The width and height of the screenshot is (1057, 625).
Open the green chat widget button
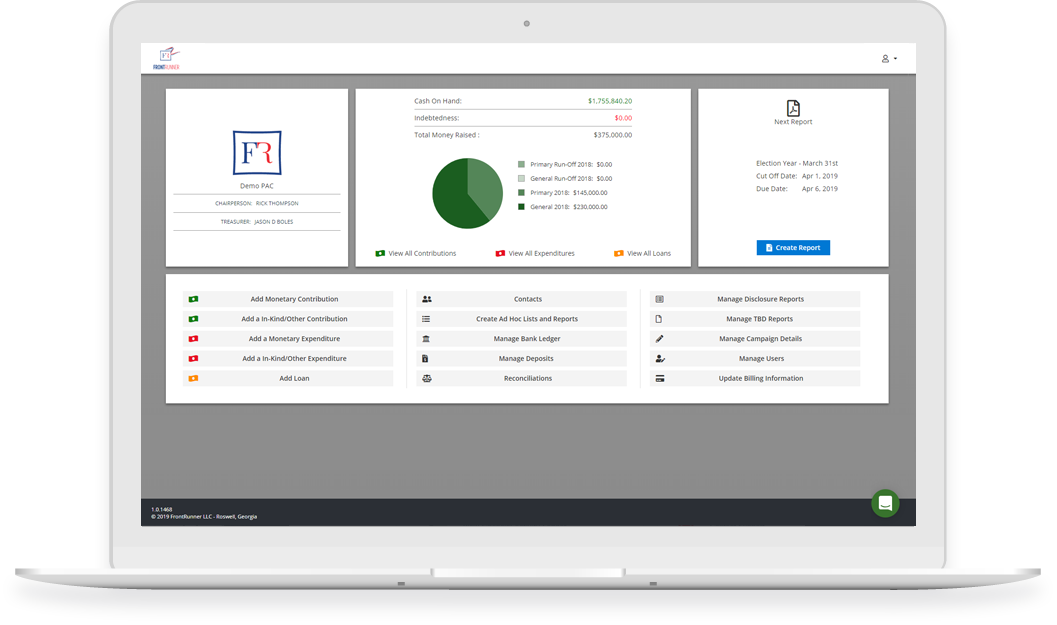point(885,503)
